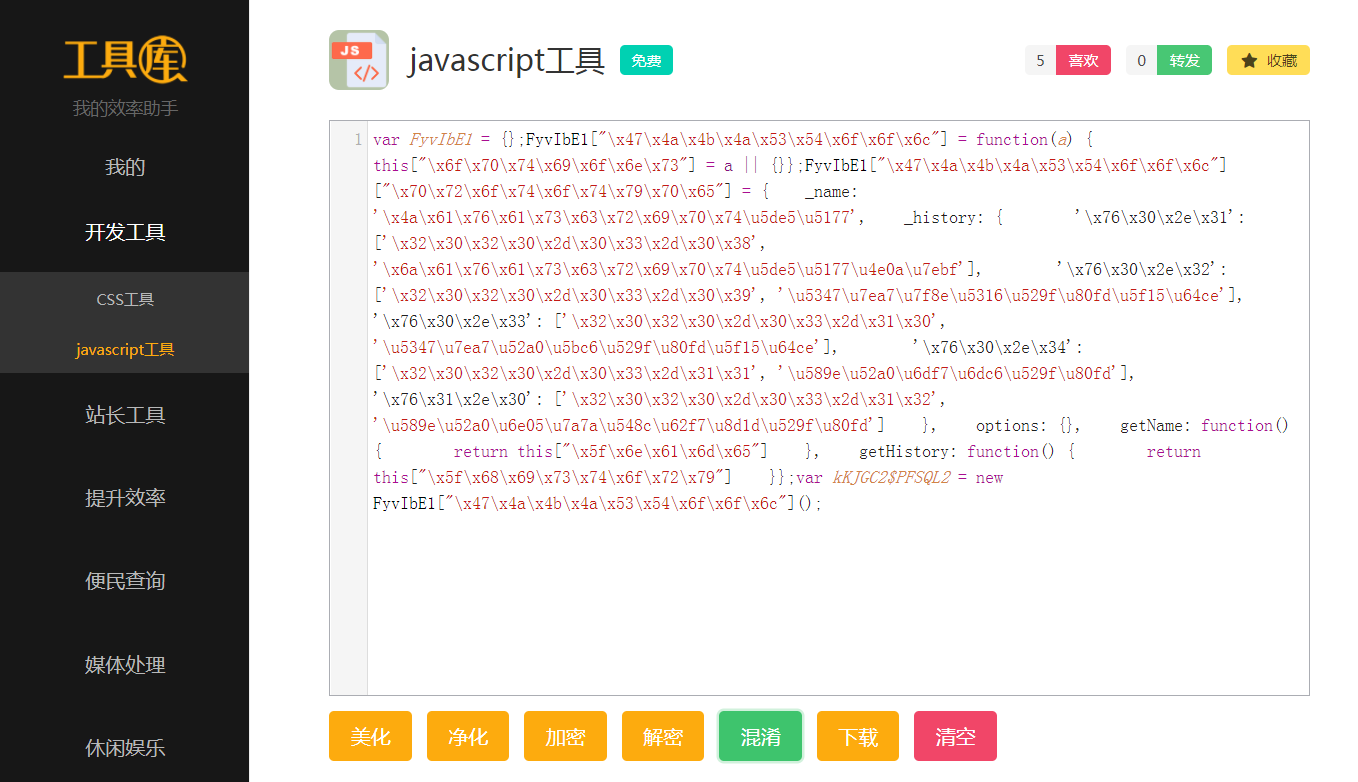Click the star 收藏 favorite button

(1267, 60)
